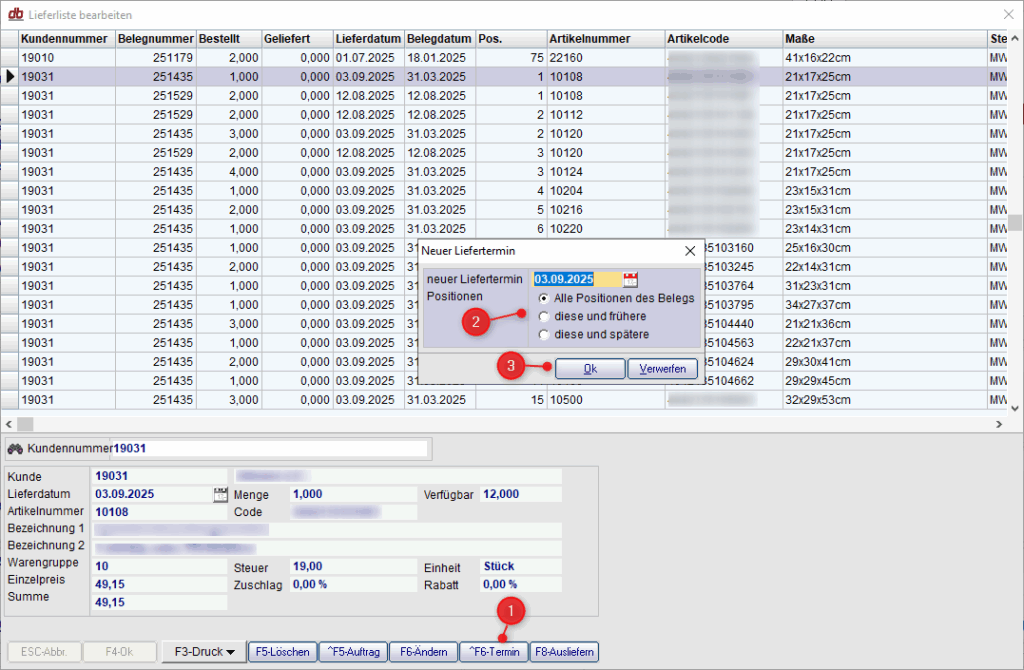The width and height of the screenshot is (1024, 670).
Task: Click the Pos. column header
Action: tap(511, 39)
